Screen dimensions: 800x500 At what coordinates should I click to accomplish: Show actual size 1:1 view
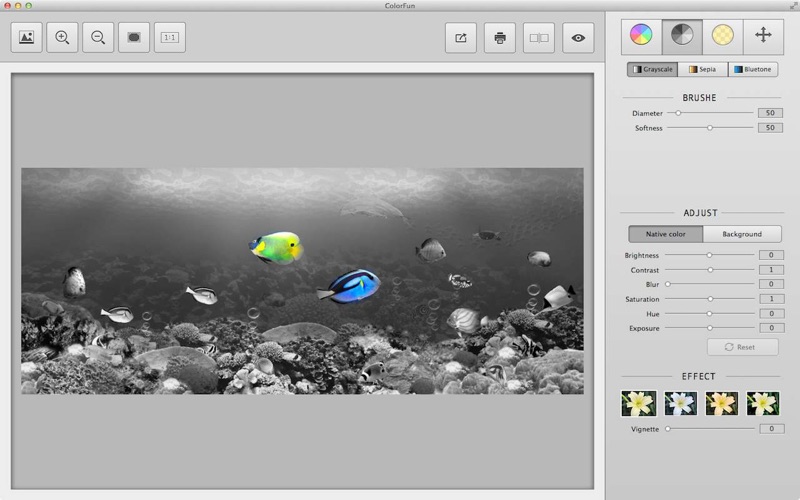(x=170, y=37)
